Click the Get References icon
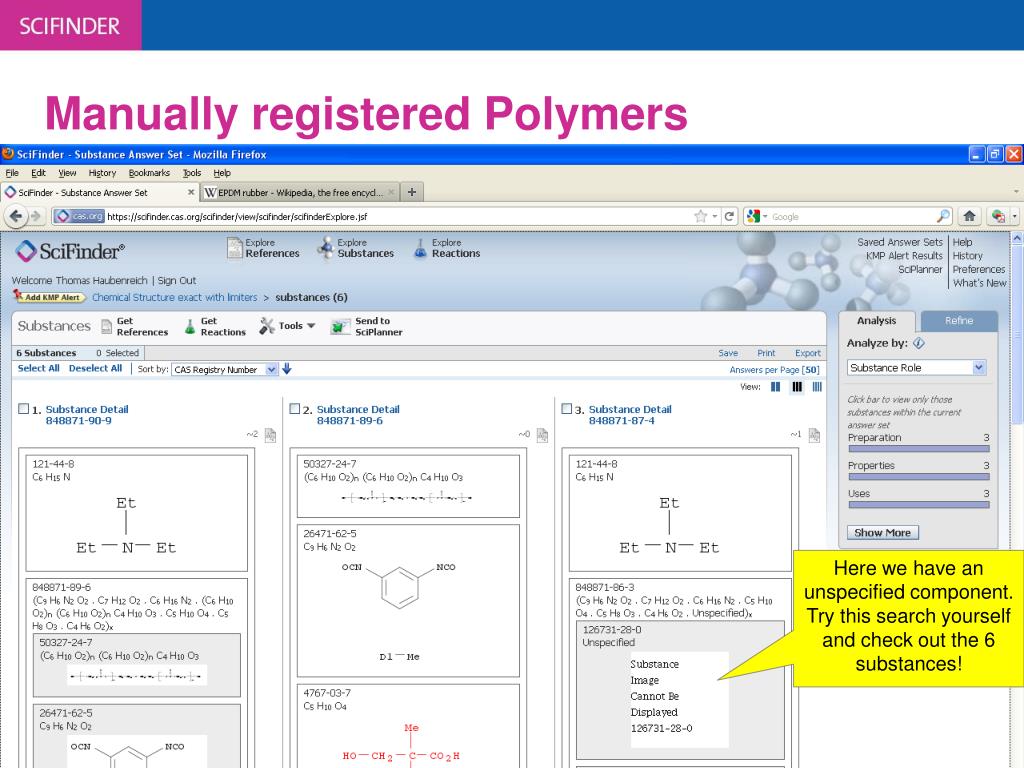1024x768 pixels. point(108,326)
